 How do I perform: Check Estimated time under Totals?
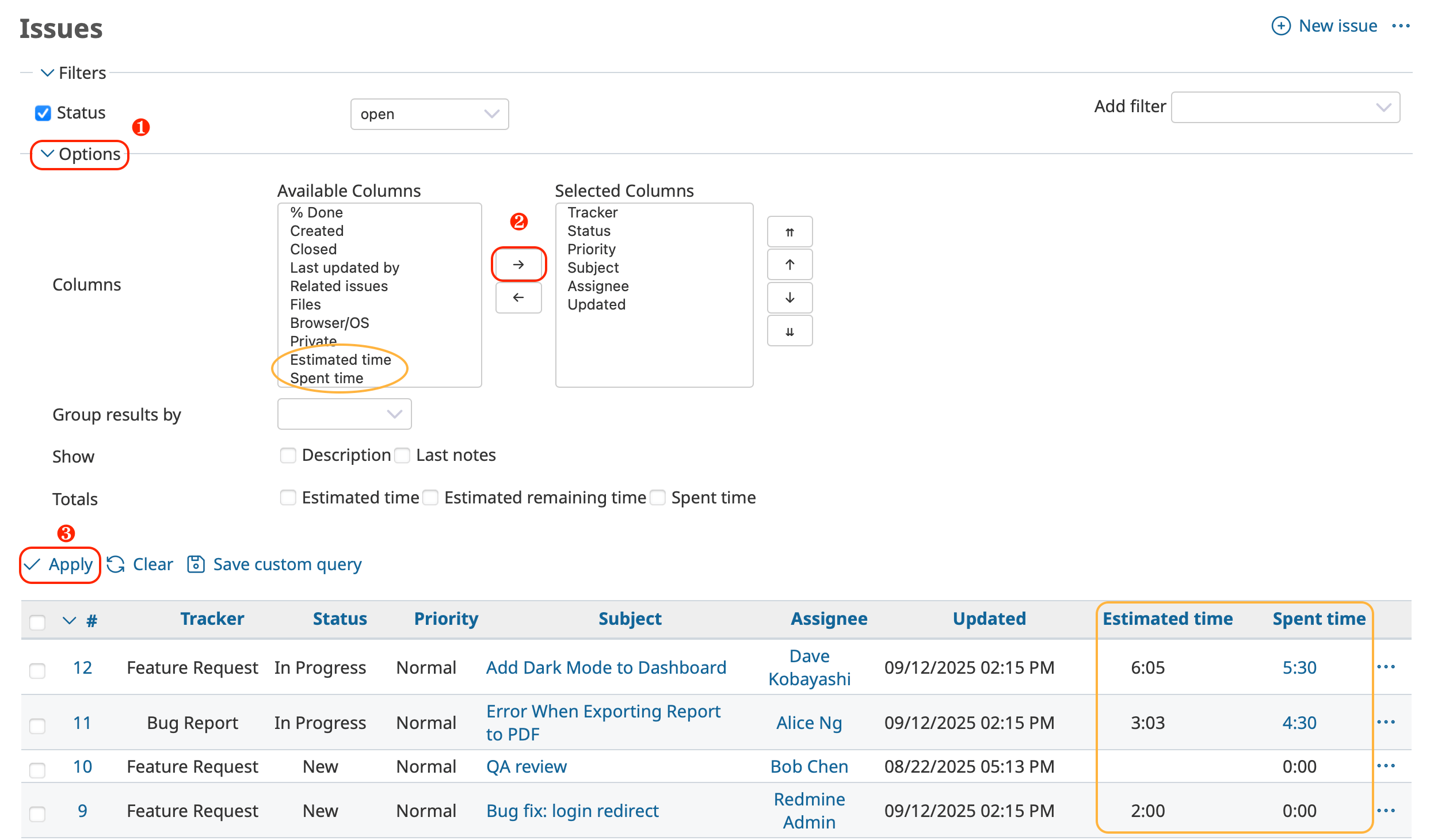point(288,497)
